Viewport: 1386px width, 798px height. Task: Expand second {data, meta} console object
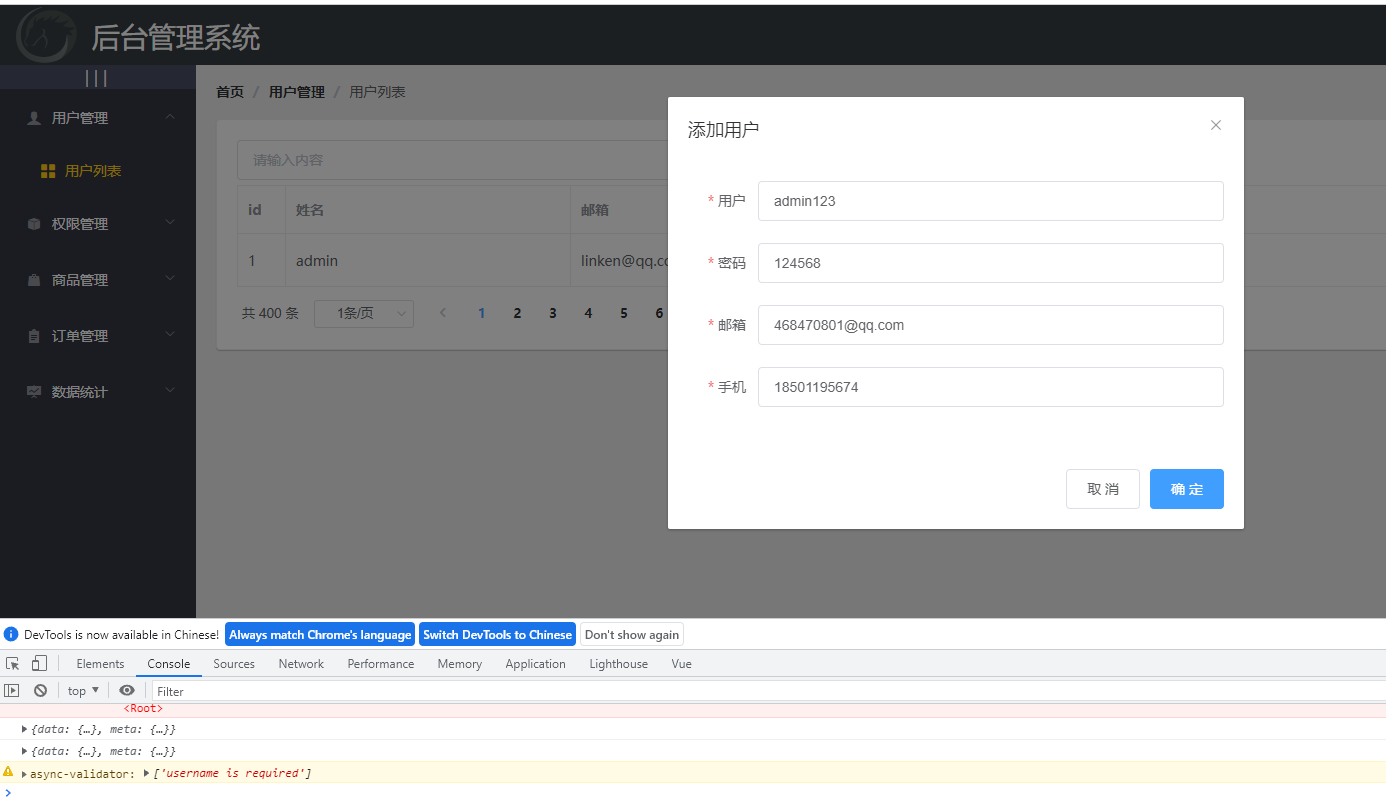pos(25,751)
